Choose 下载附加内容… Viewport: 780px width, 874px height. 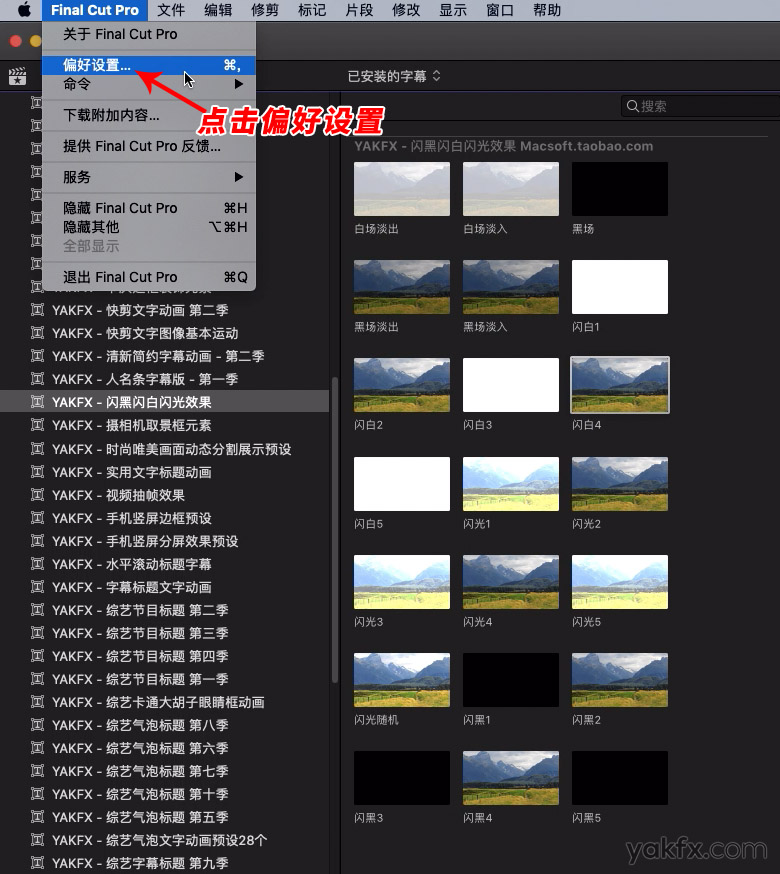[x=149, y=115]
